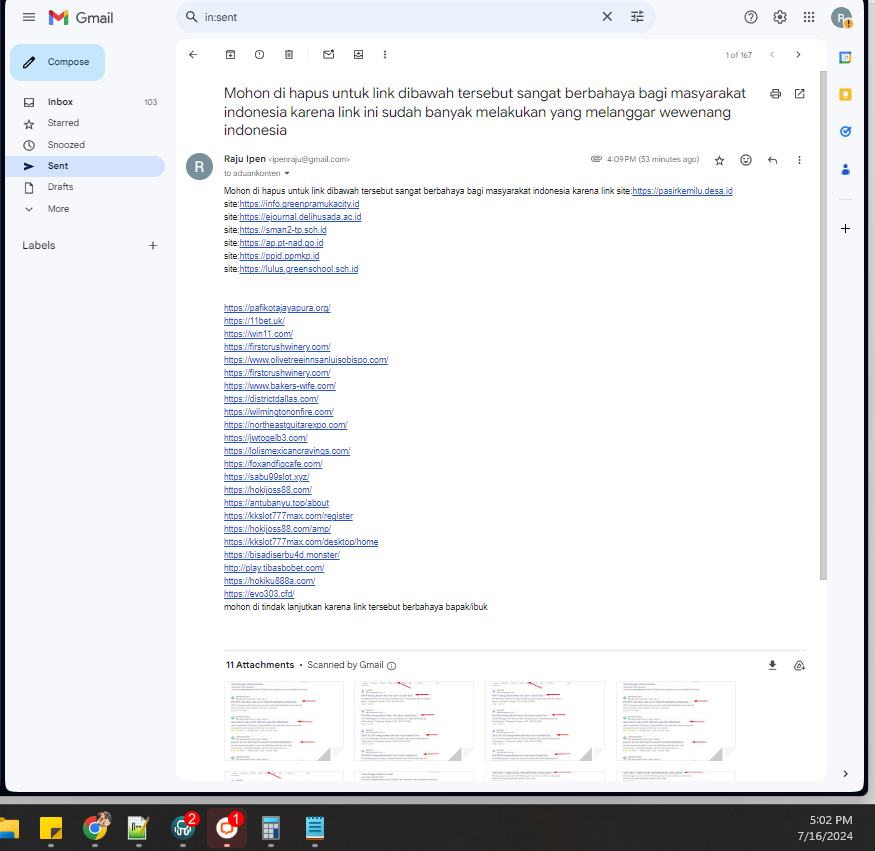Open Gmail Settings gear
This screenshot has width=875, height=851.
click(780, 17)
